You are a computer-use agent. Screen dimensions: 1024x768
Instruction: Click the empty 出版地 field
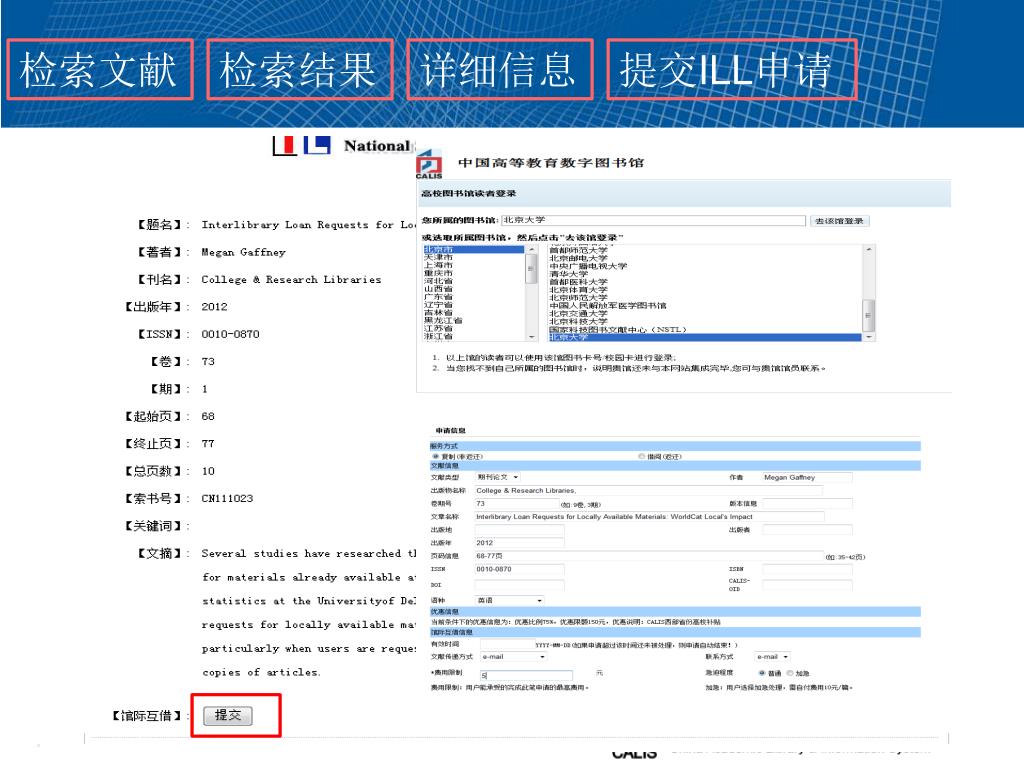(x=519, y=530)
